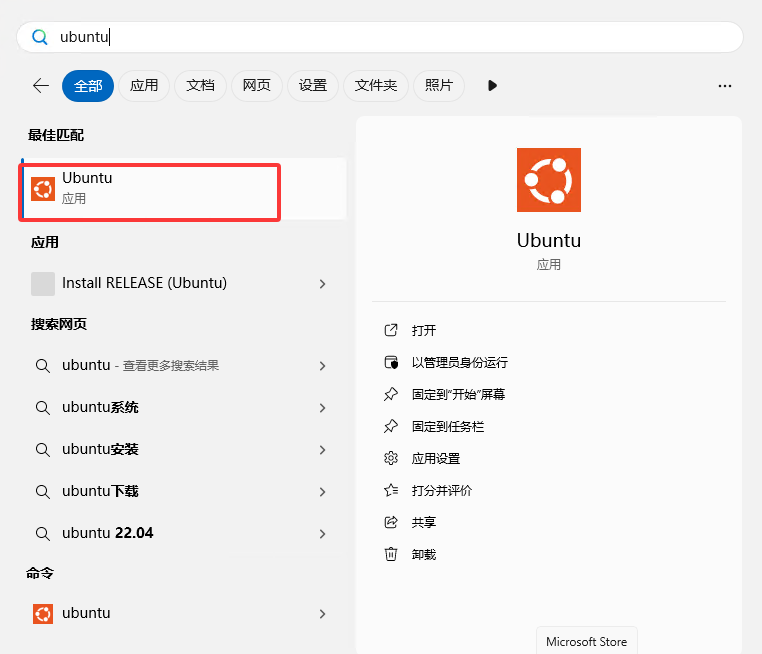The width and height of the screenshot is (762, 654).
Task: Click the shield icon for 以管理员身份运行
Action: pyautogui.click(x=391, y=362)
